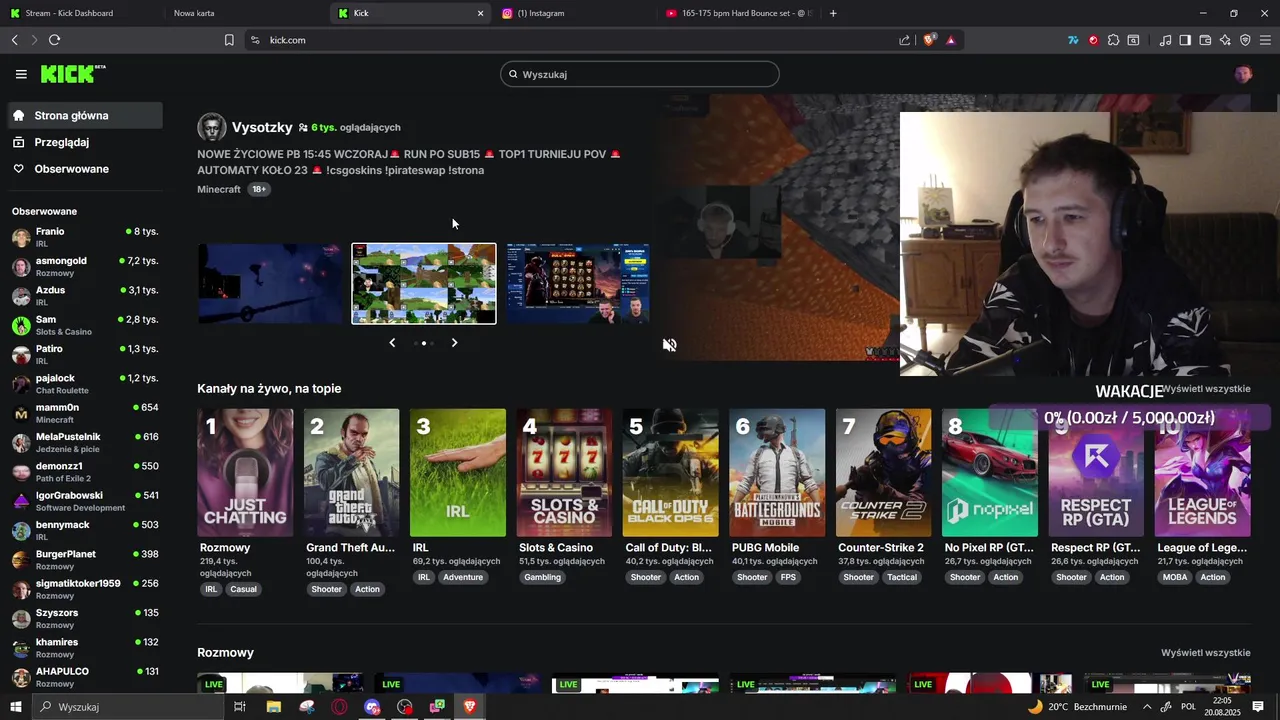Screen dimensions: 1280x720
Task: Click the share page icon in address bar
Action: 905,40
